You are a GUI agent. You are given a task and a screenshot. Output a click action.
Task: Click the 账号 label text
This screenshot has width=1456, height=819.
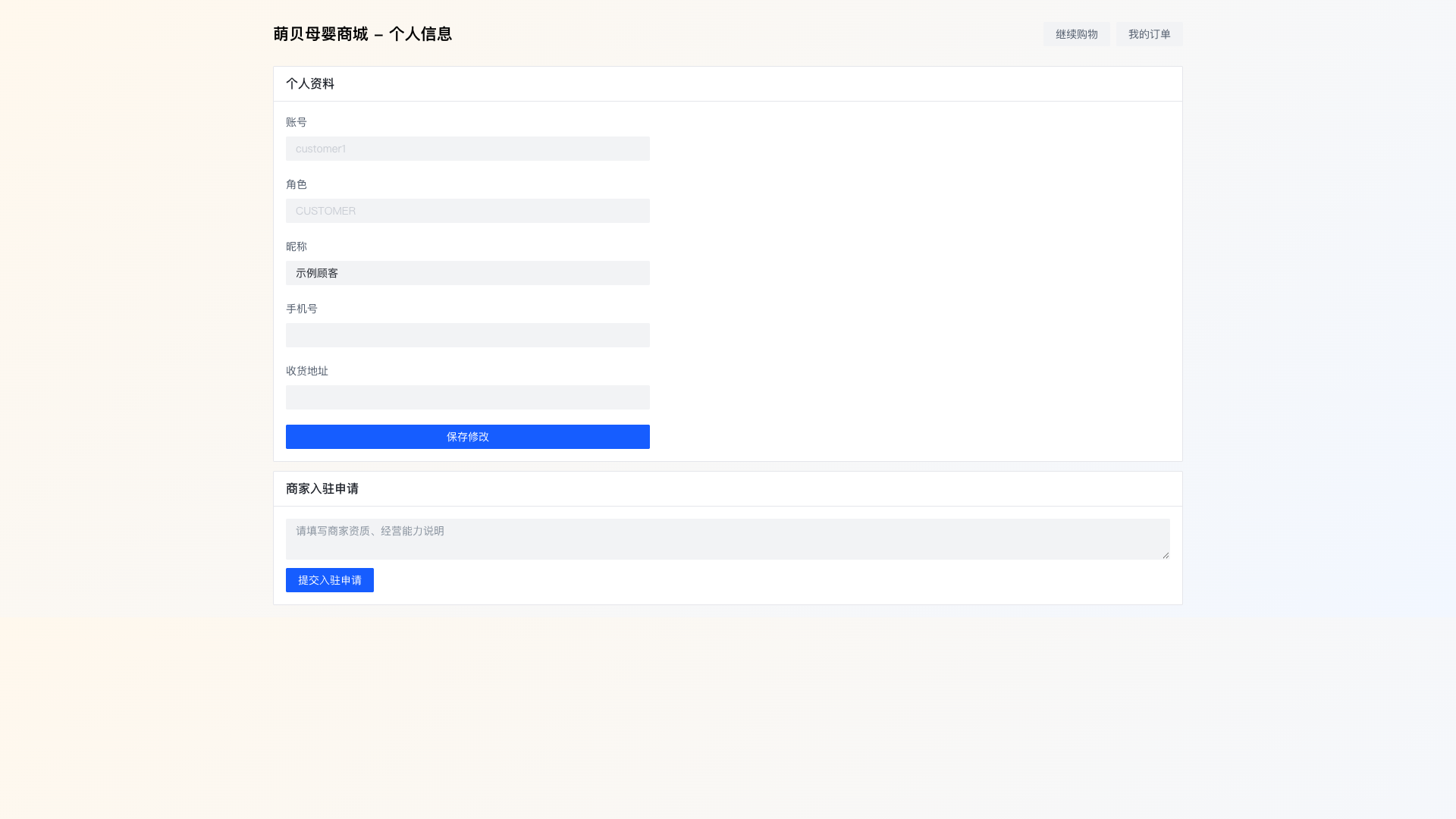click(297, 122)
